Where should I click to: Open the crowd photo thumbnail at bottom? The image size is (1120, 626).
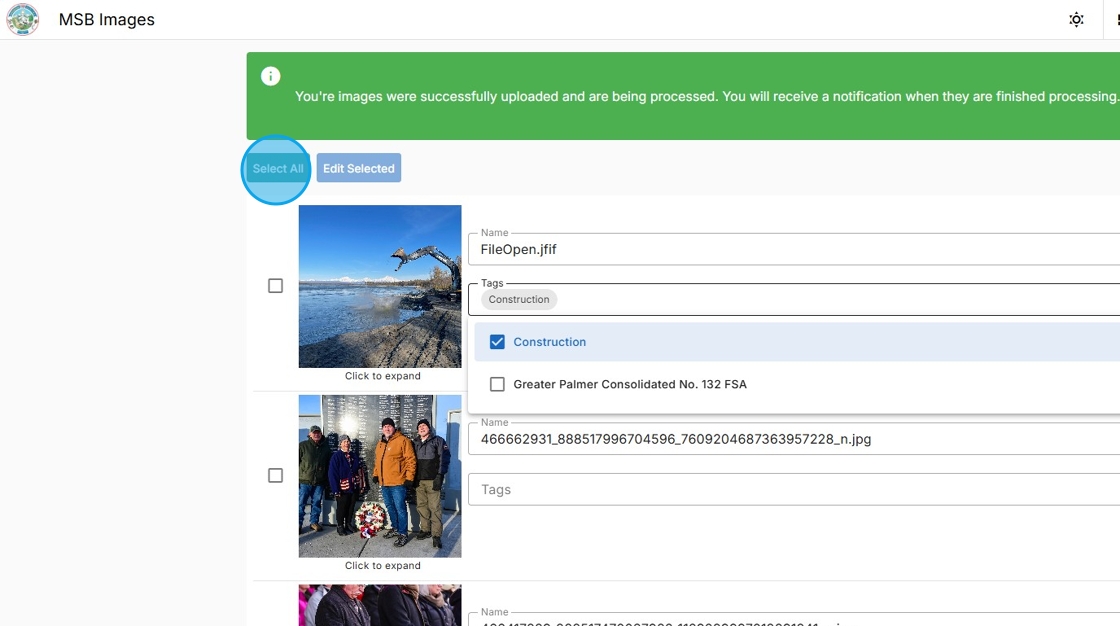tap(380, 605)
